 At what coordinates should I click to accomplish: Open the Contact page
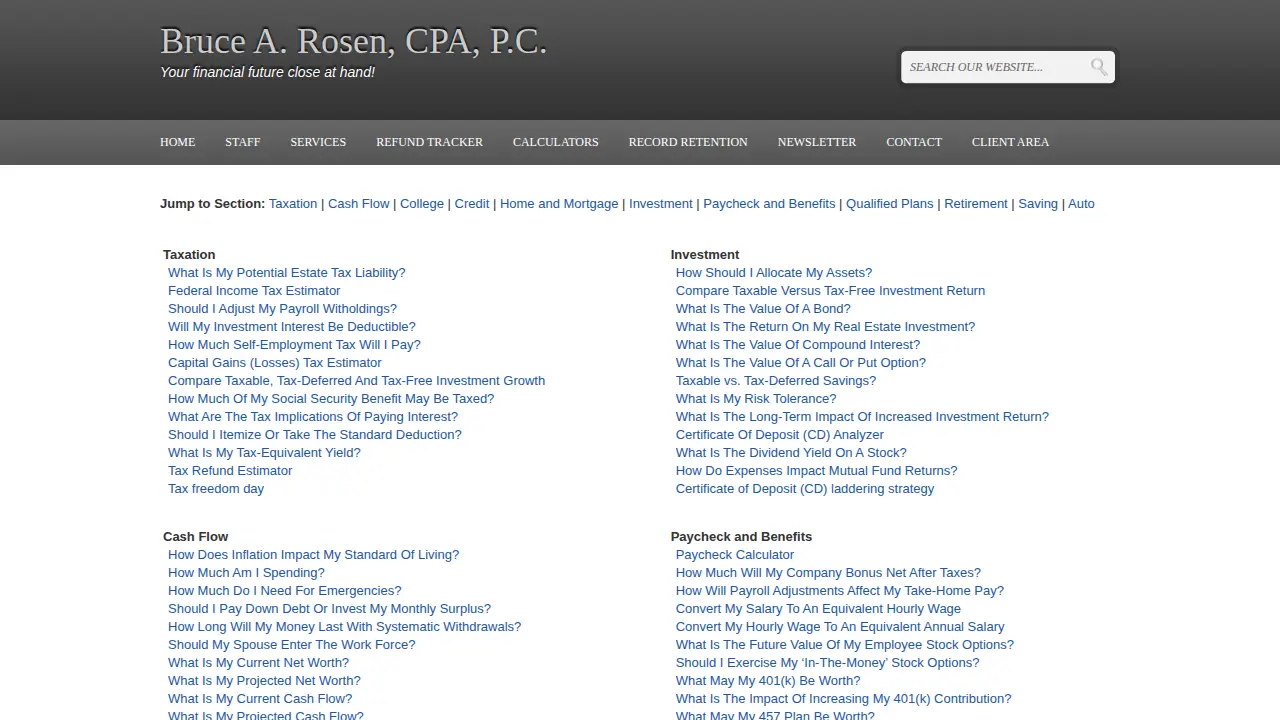click(914, 142)
